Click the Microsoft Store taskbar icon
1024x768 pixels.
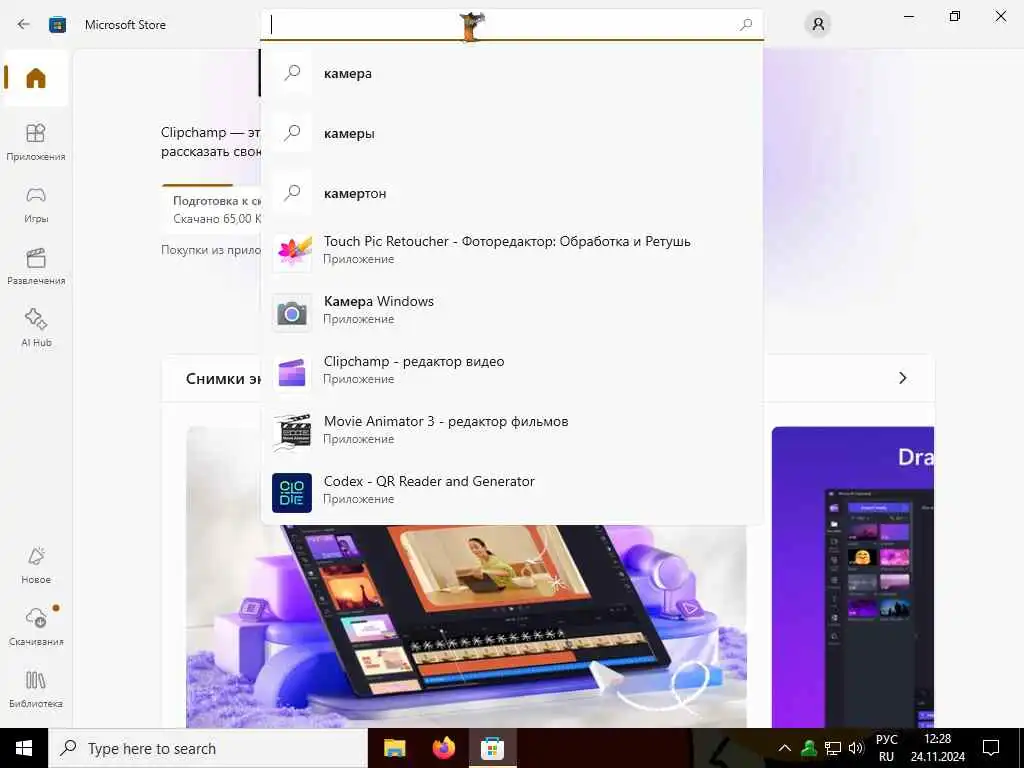point(492,748)
